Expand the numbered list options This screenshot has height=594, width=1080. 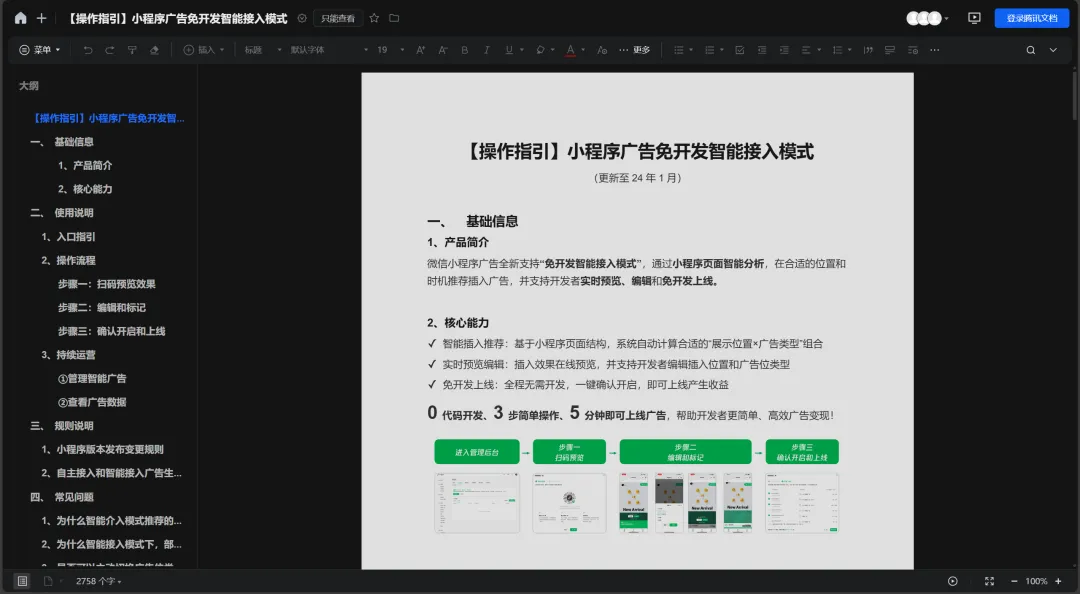coord(722,50)
